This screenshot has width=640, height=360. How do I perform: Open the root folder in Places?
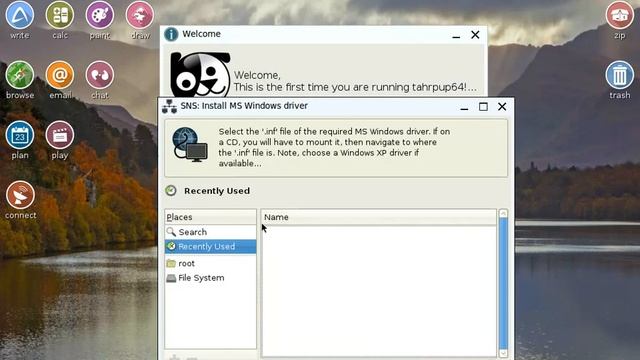pos(211,263)
